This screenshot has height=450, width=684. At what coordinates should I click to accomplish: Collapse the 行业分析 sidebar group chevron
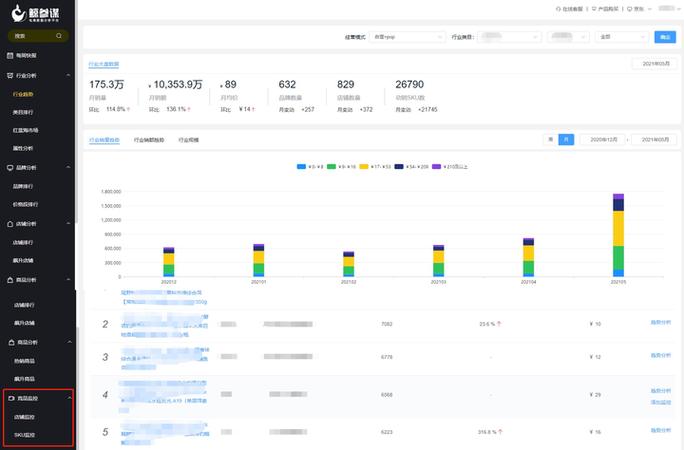pyautogui.click(x=68, y=75)
